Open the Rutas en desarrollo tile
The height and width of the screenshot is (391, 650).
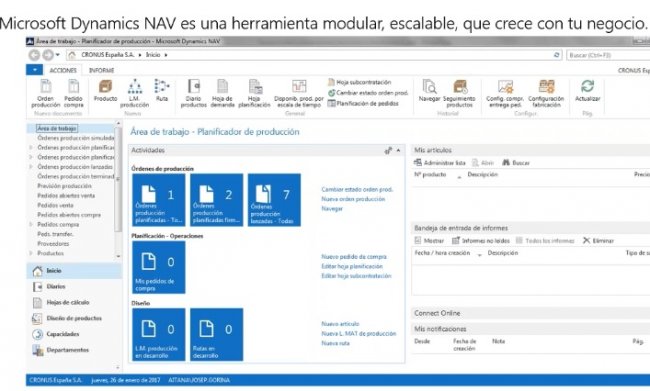(x=216, y=335)
